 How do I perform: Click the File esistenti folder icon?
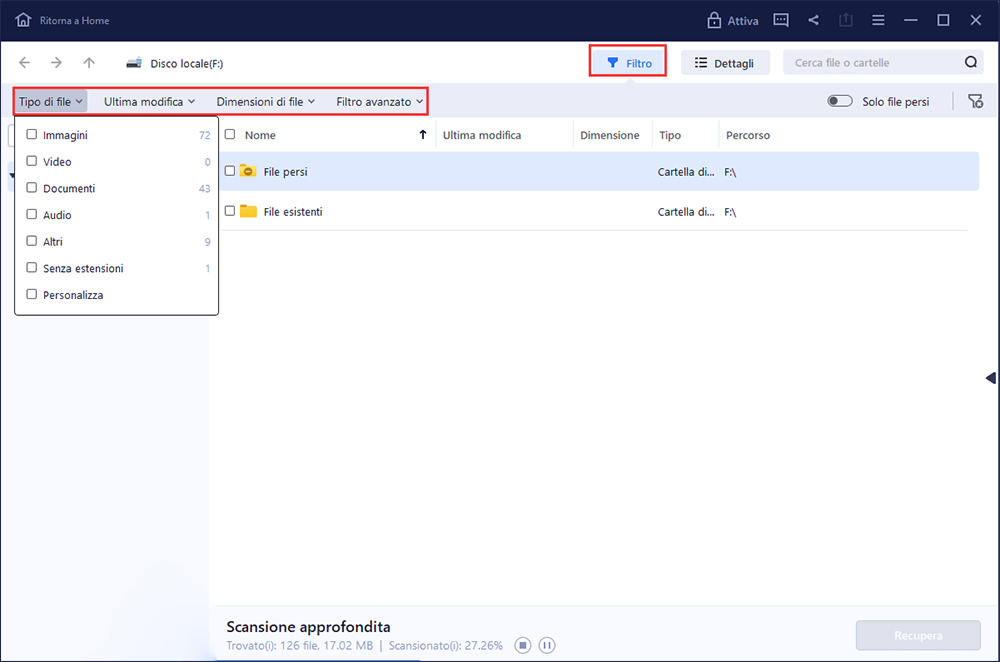248,211
